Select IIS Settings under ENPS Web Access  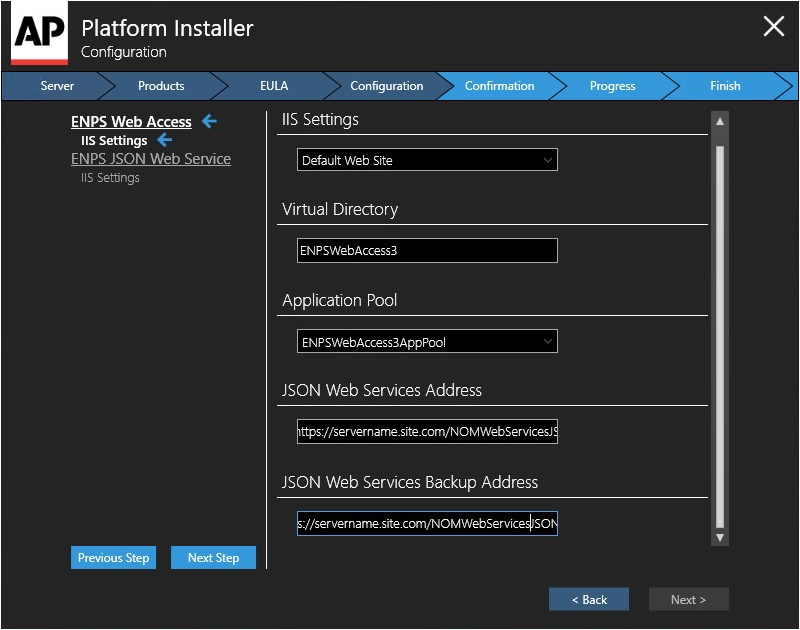(114, 140)
